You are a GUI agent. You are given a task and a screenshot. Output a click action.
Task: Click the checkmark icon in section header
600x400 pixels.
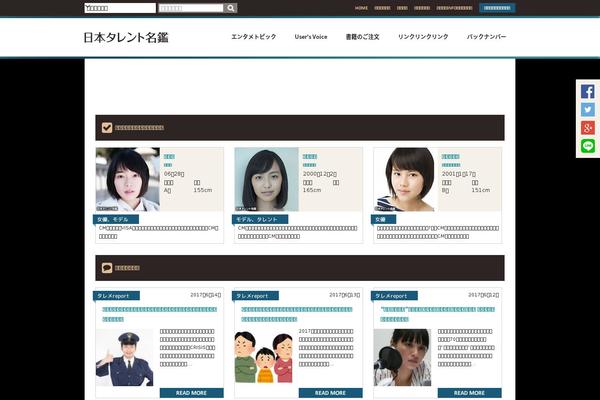point(107,127)
